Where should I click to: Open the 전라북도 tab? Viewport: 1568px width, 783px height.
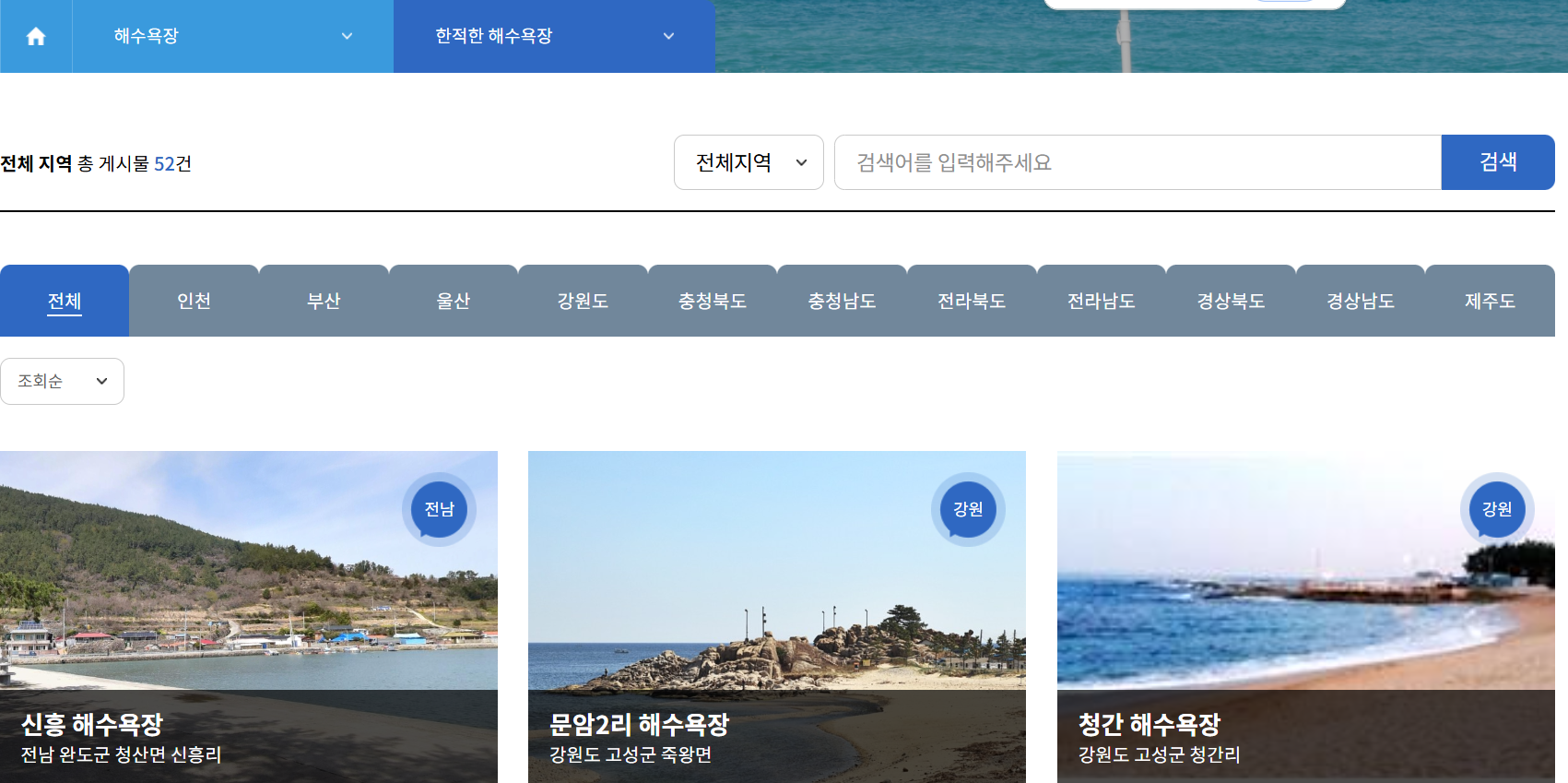point(972,301)
